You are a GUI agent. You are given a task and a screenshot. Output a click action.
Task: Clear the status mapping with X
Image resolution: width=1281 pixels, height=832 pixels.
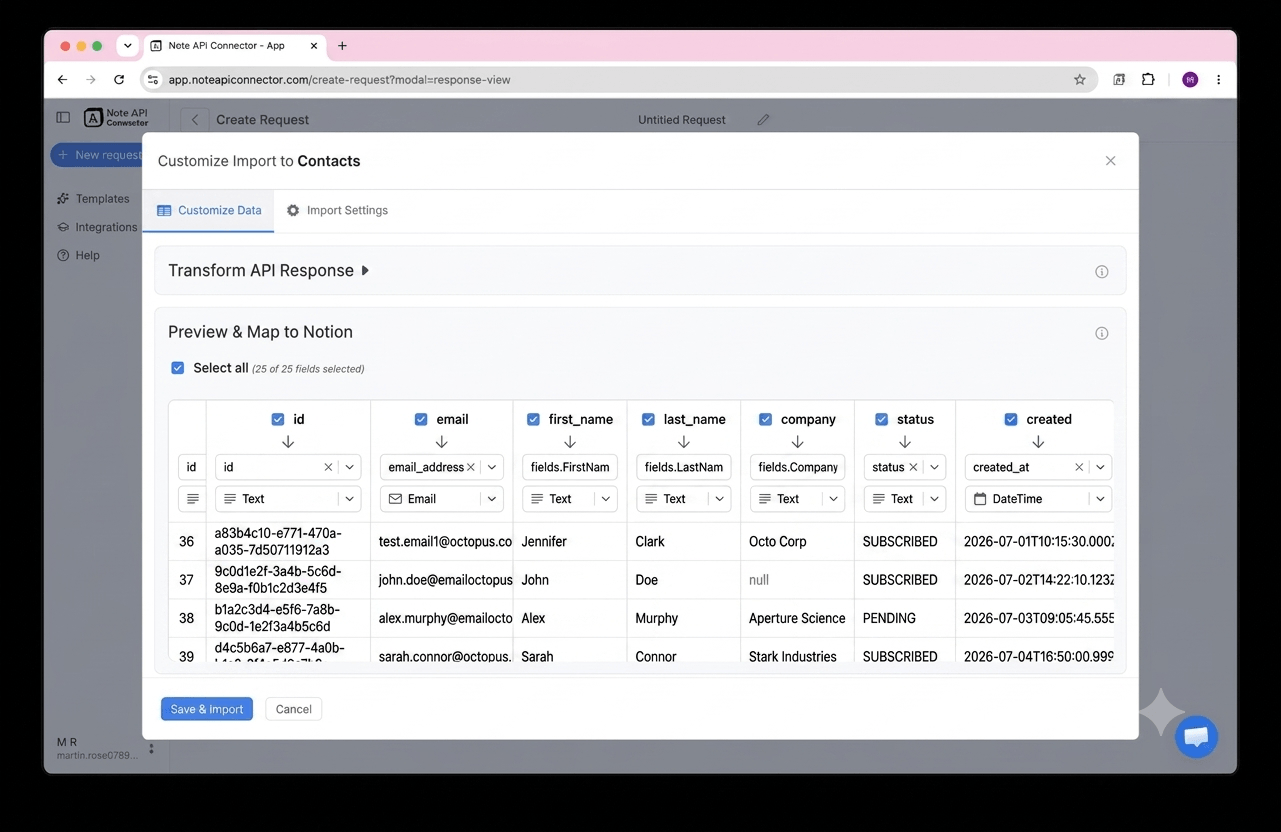(x=913, y=467)
